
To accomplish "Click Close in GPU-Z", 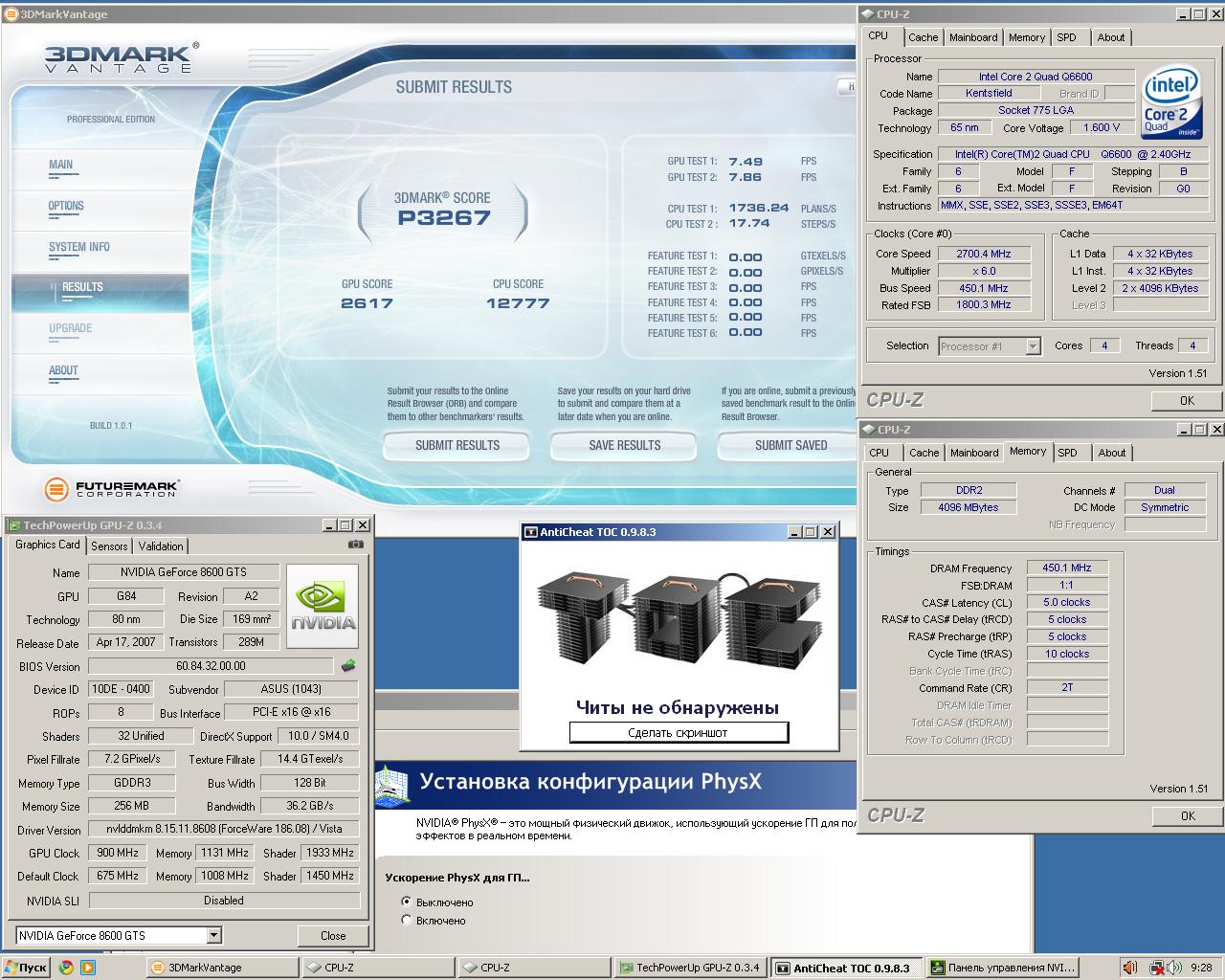I will click(x=333, y=935).
